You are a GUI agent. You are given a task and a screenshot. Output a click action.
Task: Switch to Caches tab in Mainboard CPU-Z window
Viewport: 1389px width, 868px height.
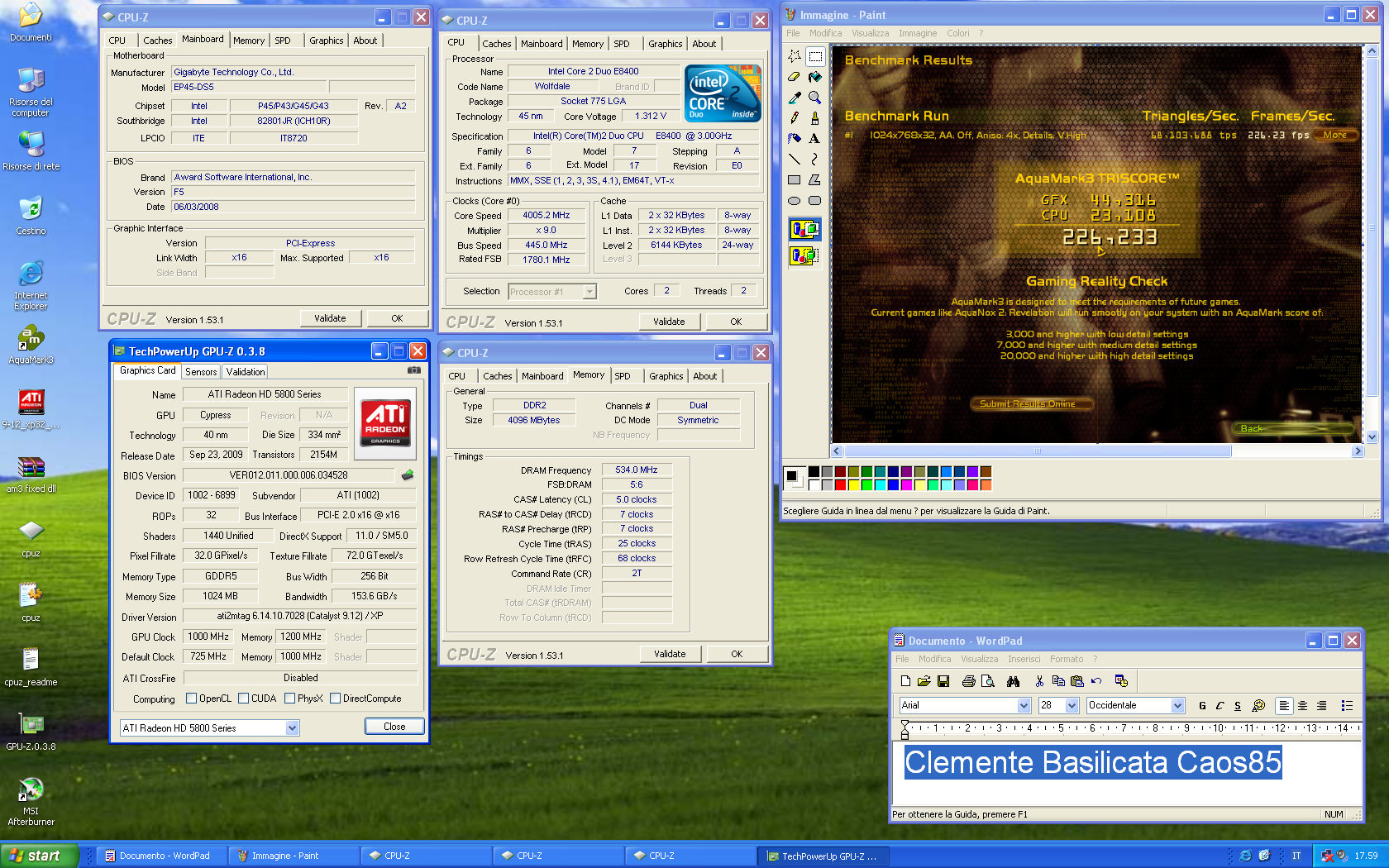click(x=157, y=41)
